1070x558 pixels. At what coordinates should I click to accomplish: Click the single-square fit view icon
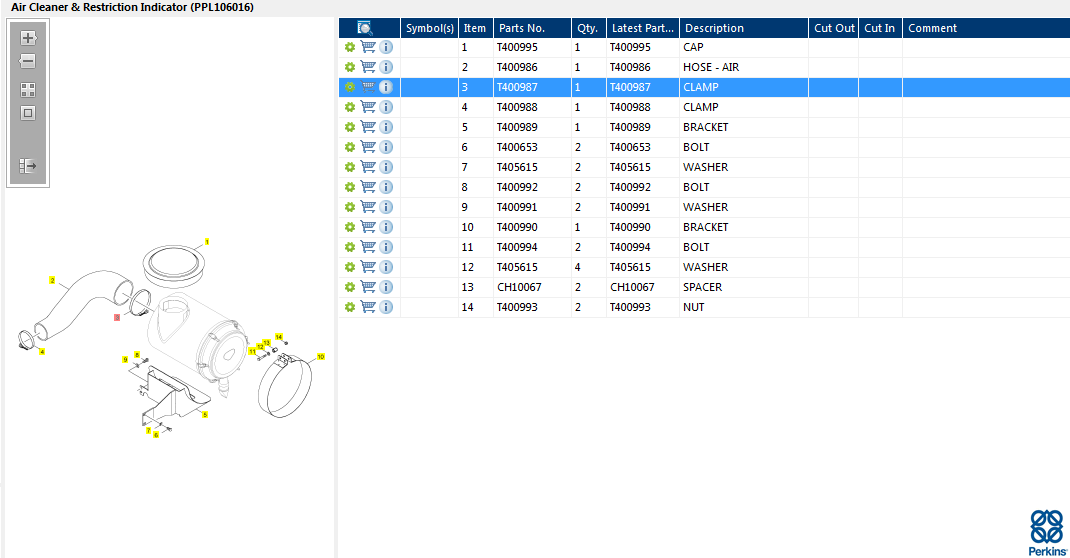click(28, 113)
